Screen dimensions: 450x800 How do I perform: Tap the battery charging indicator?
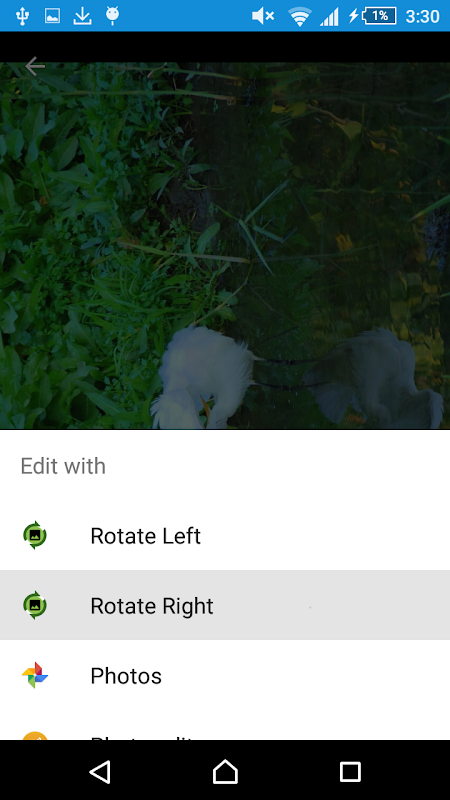[372, 16]
